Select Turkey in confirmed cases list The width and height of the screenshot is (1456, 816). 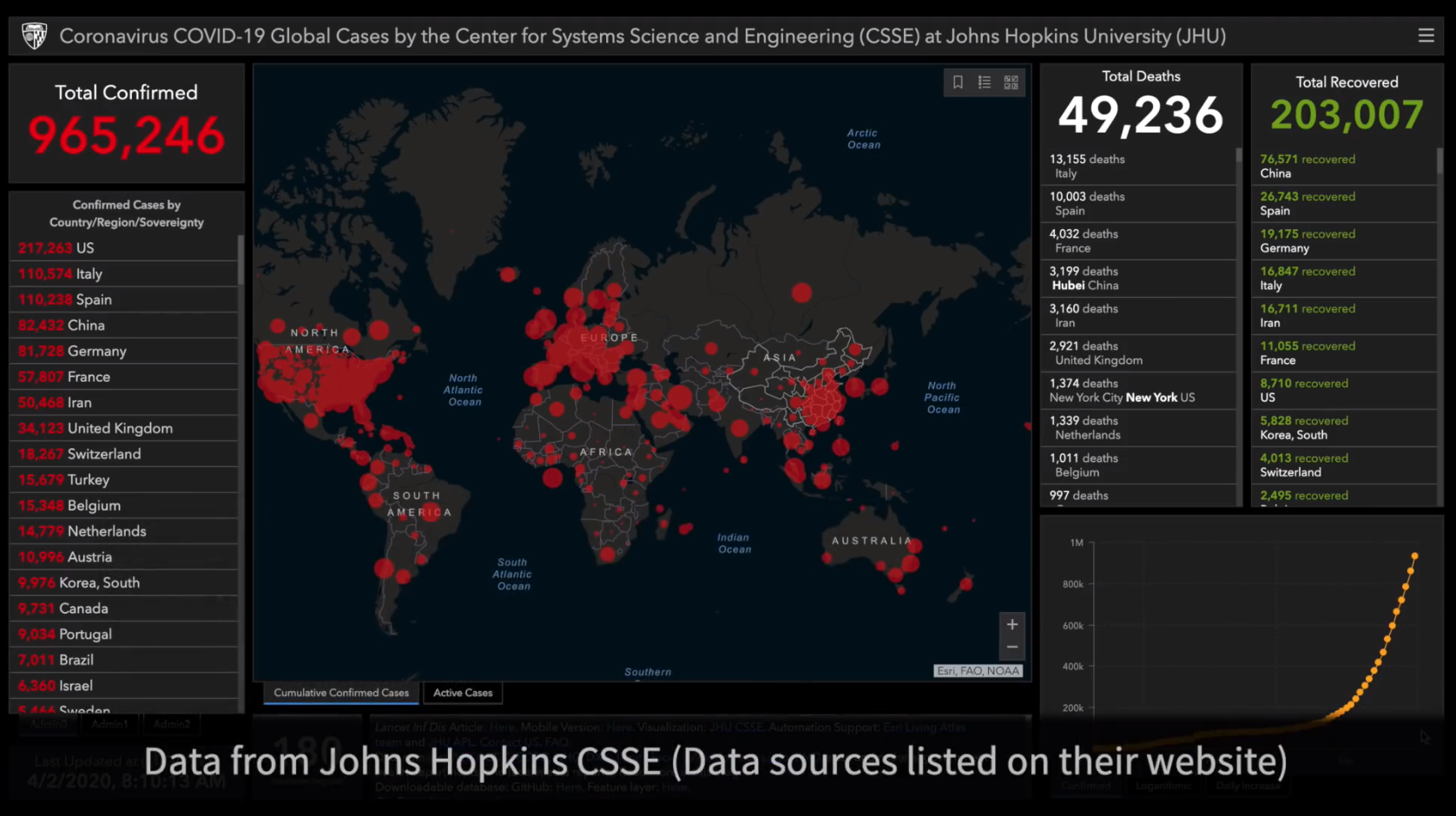[123, 480]
